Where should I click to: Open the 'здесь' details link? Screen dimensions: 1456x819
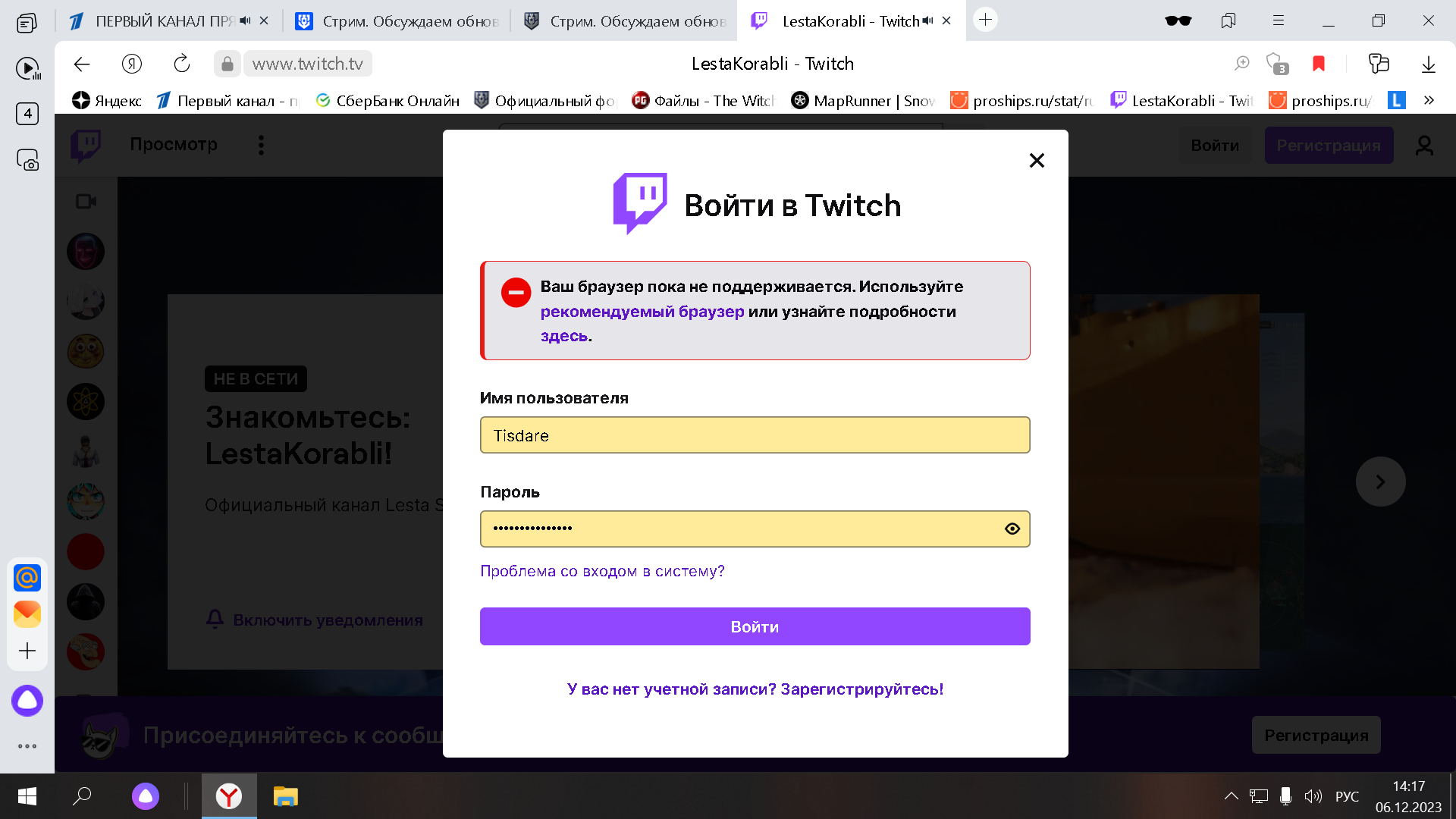pos(564,336)
